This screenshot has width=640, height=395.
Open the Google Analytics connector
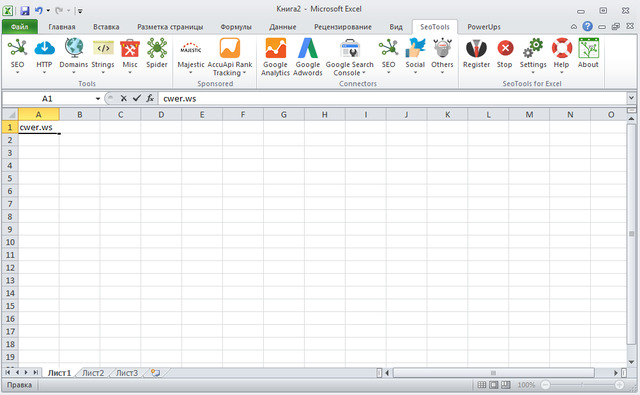pyautogui.click(x=276, y=56)
